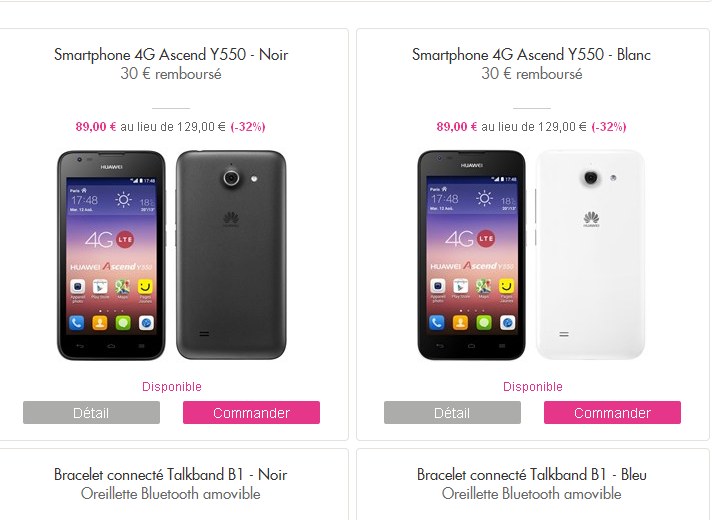Click Commander for the white Ascend Y550
718x520 pixels.
click(x=612, y=412)
